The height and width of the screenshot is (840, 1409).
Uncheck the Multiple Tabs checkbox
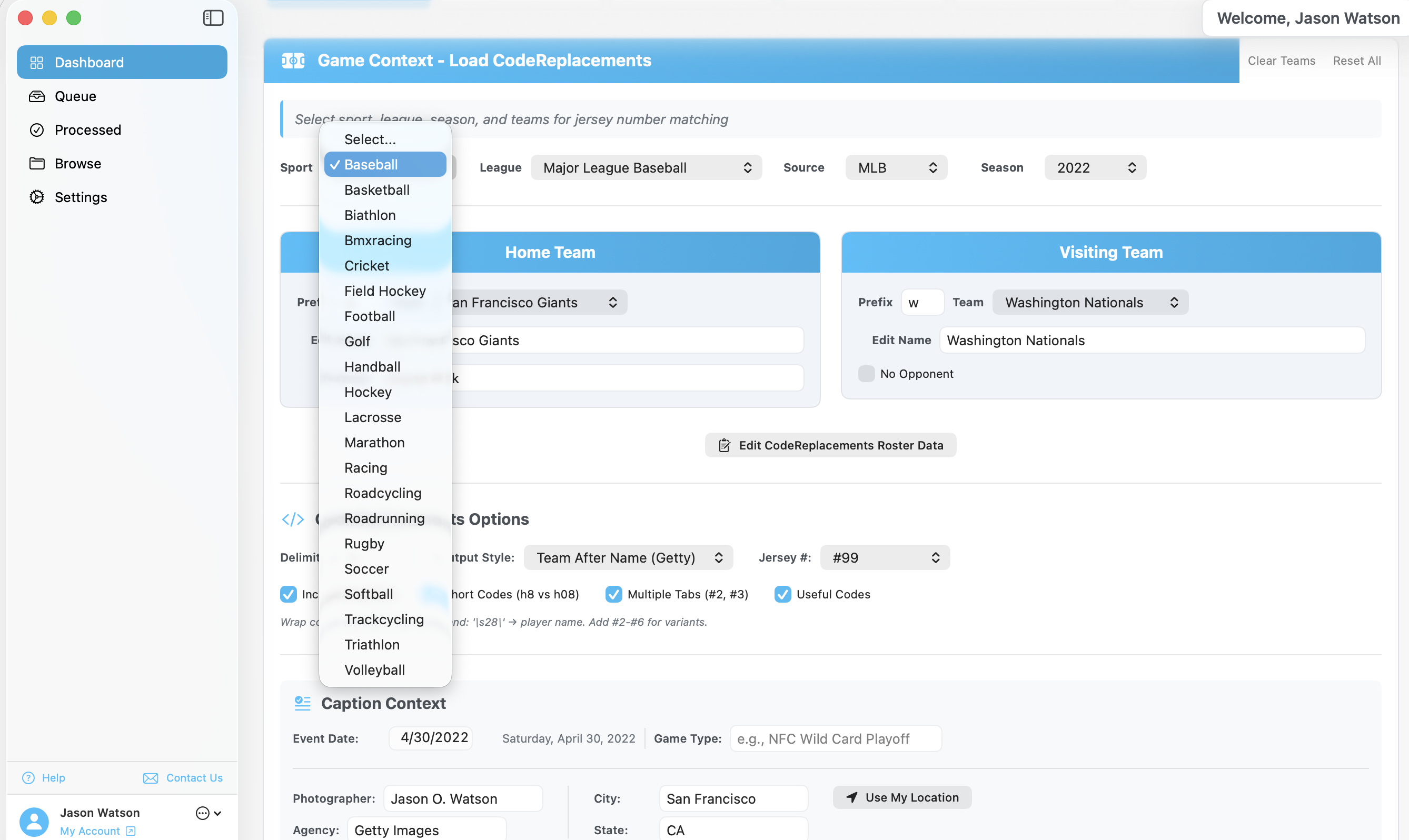coord(613,594)
